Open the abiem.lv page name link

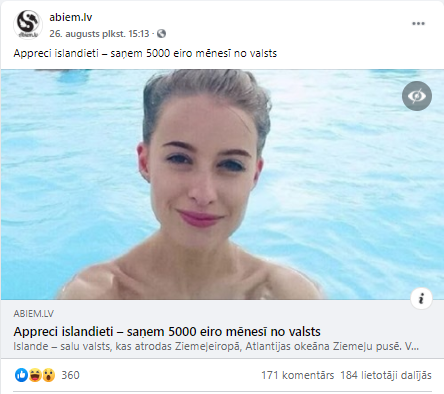[x=71, y=17]
